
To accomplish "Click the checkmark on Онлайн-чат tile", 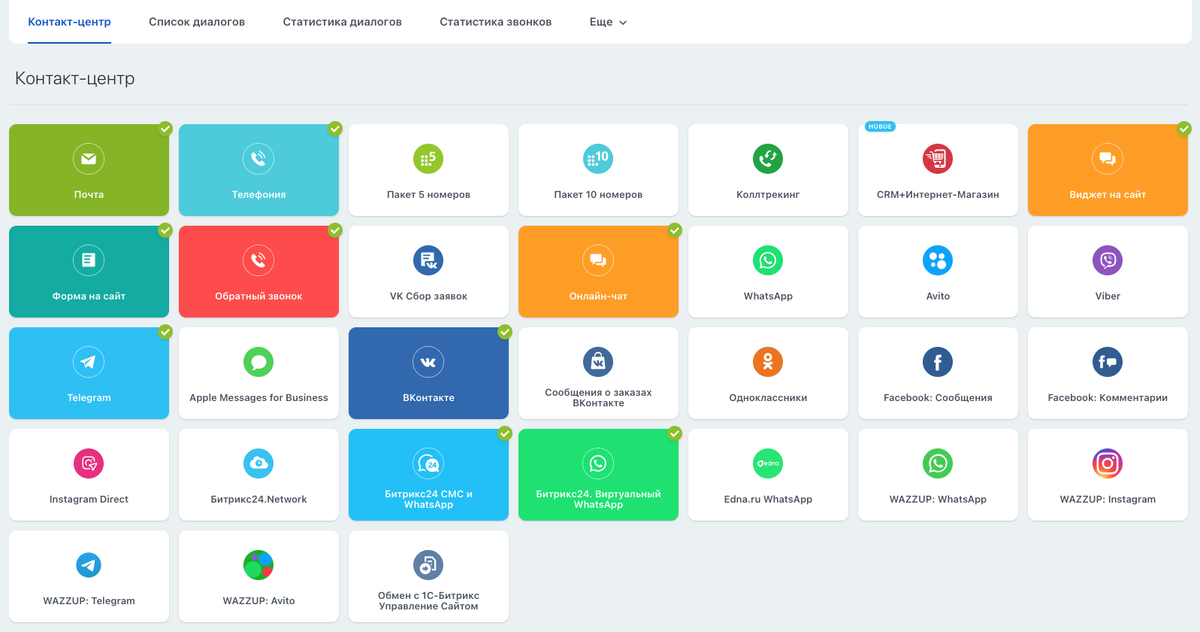I will (x=675, y=230).
